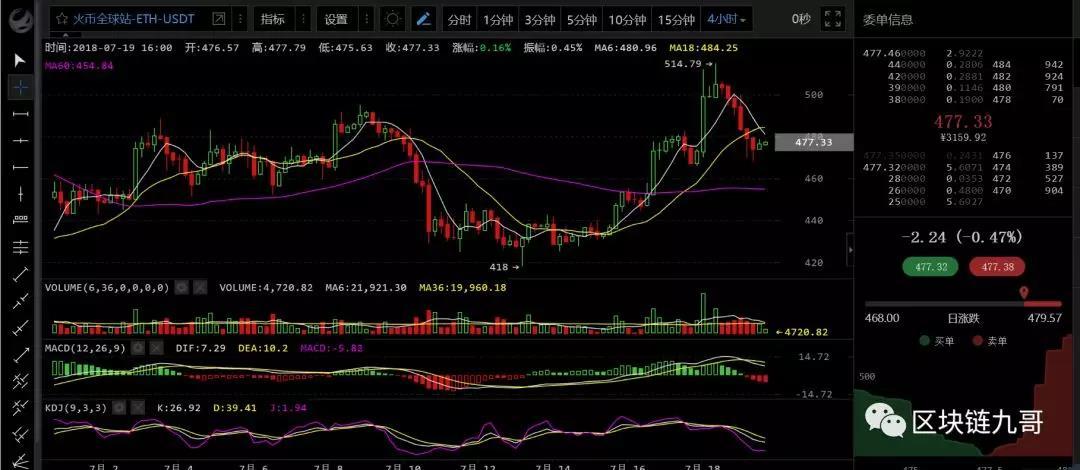Click the 479.57 daily high value

coord(1044,318)
